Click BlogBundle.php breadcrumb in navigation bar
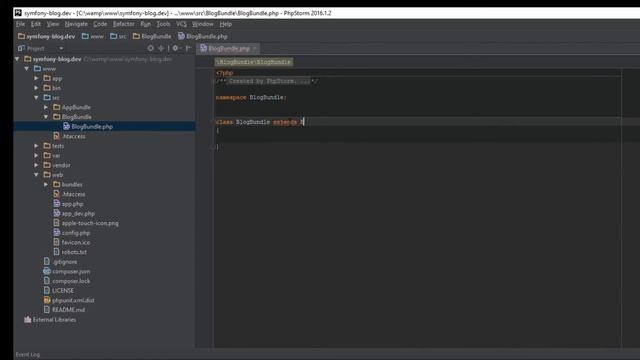Viewport: 640px width, 360px height. pyautogui.click(x=202, y=36)
